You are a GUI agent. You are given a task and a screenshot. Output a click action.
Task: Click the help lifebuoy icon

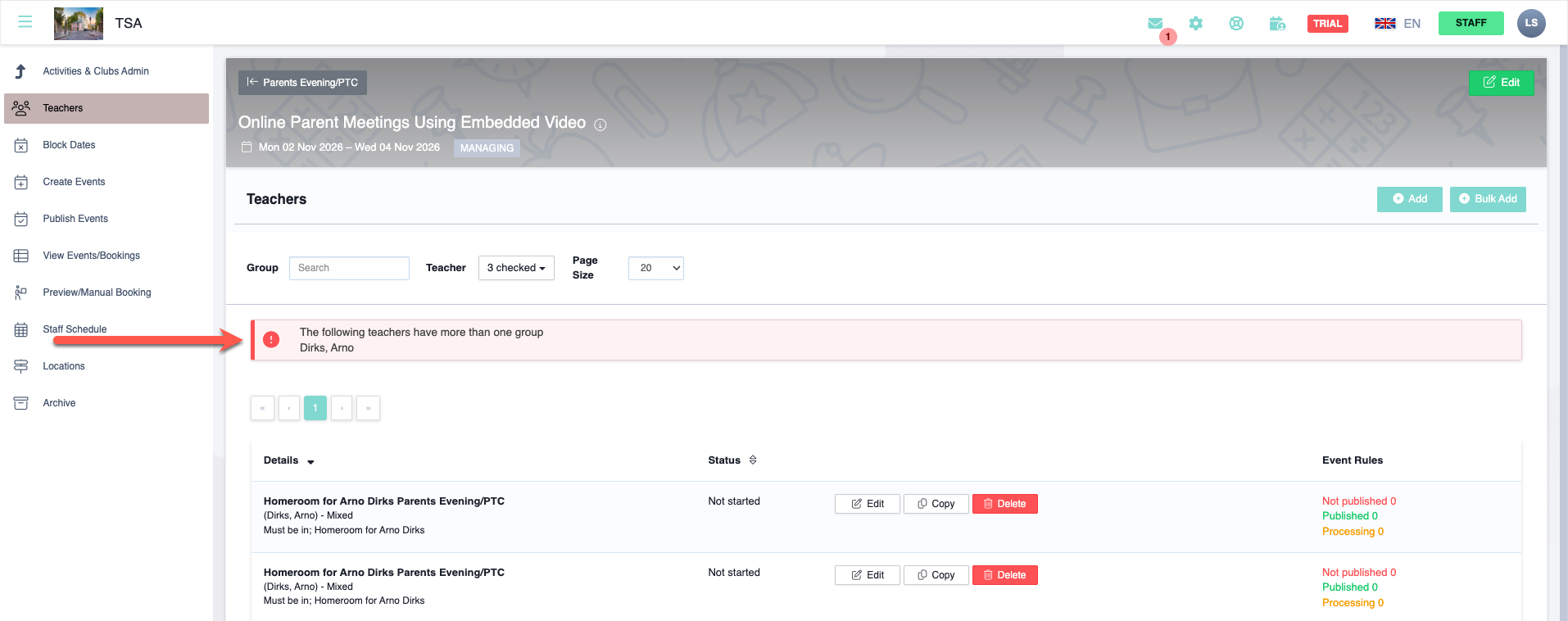(x=1236, y=24)
